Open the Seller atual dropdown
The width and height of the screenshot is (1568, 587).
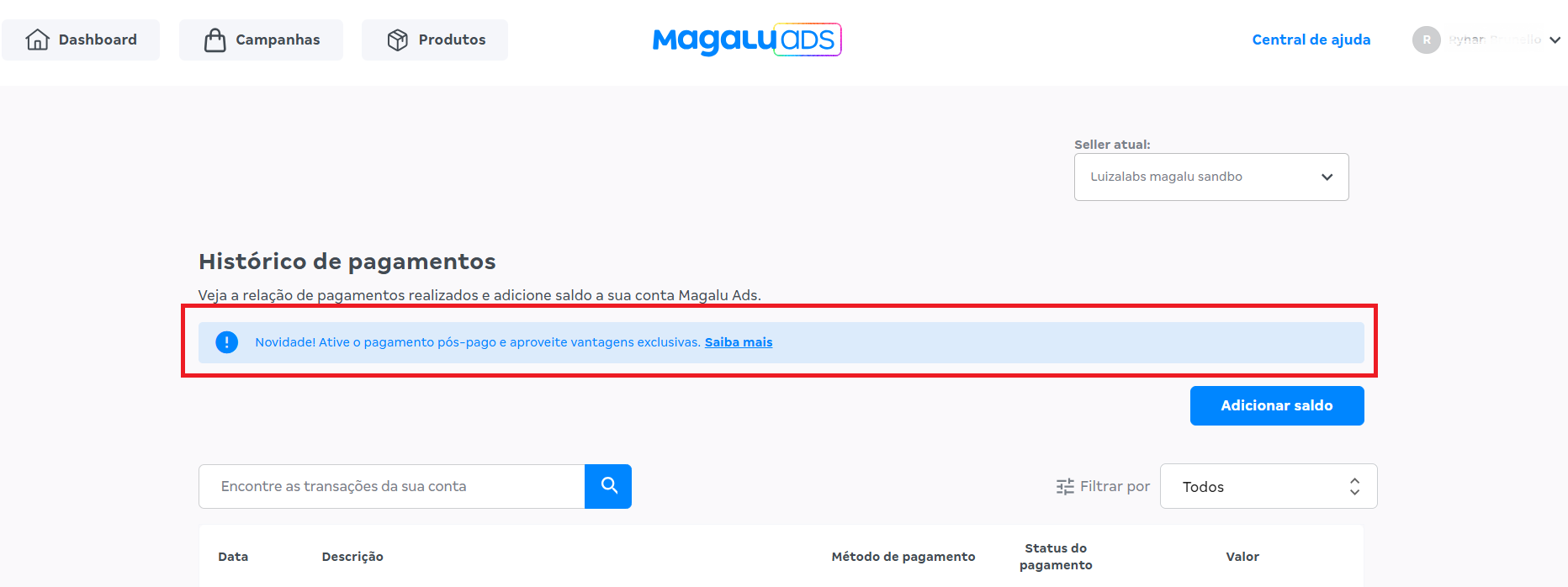point(1211,177)
